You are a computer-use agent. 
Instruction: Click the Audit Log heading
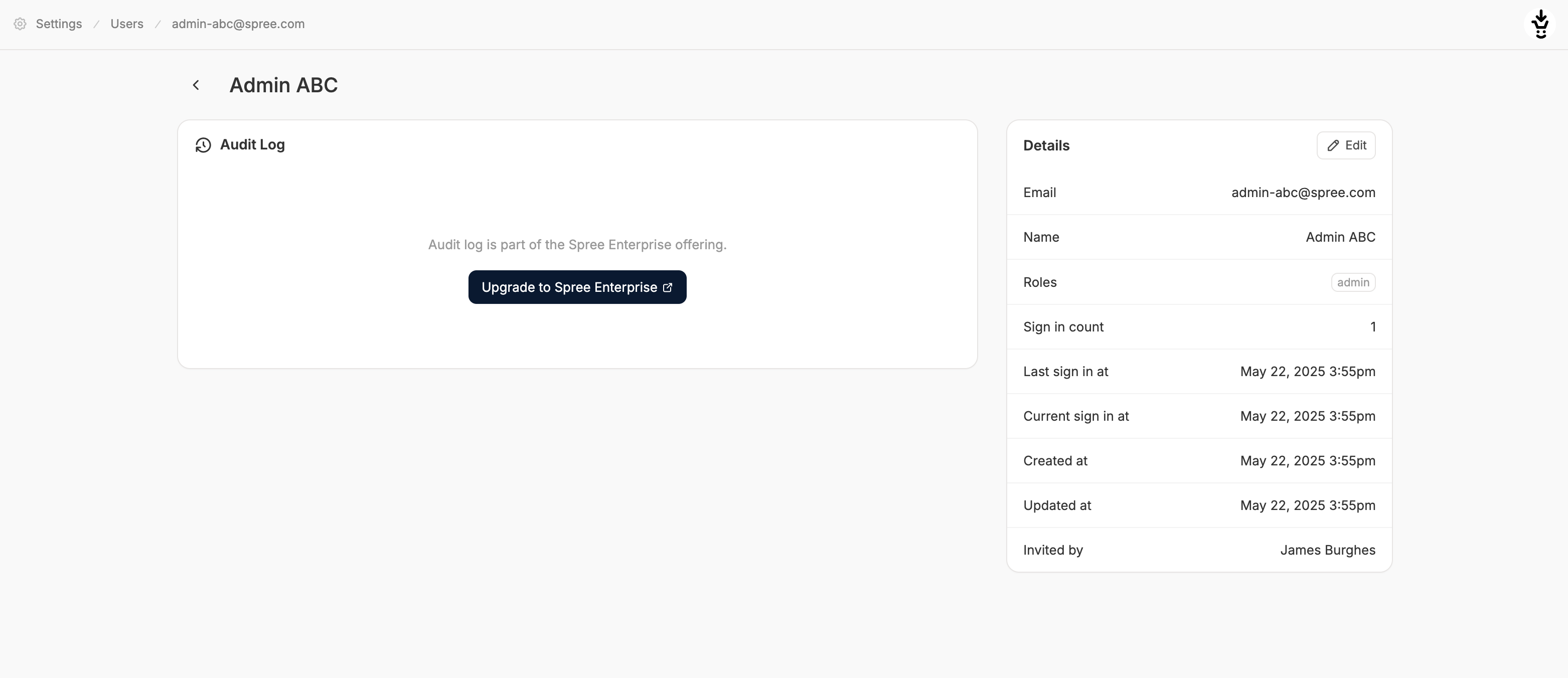tap(252, 145)
